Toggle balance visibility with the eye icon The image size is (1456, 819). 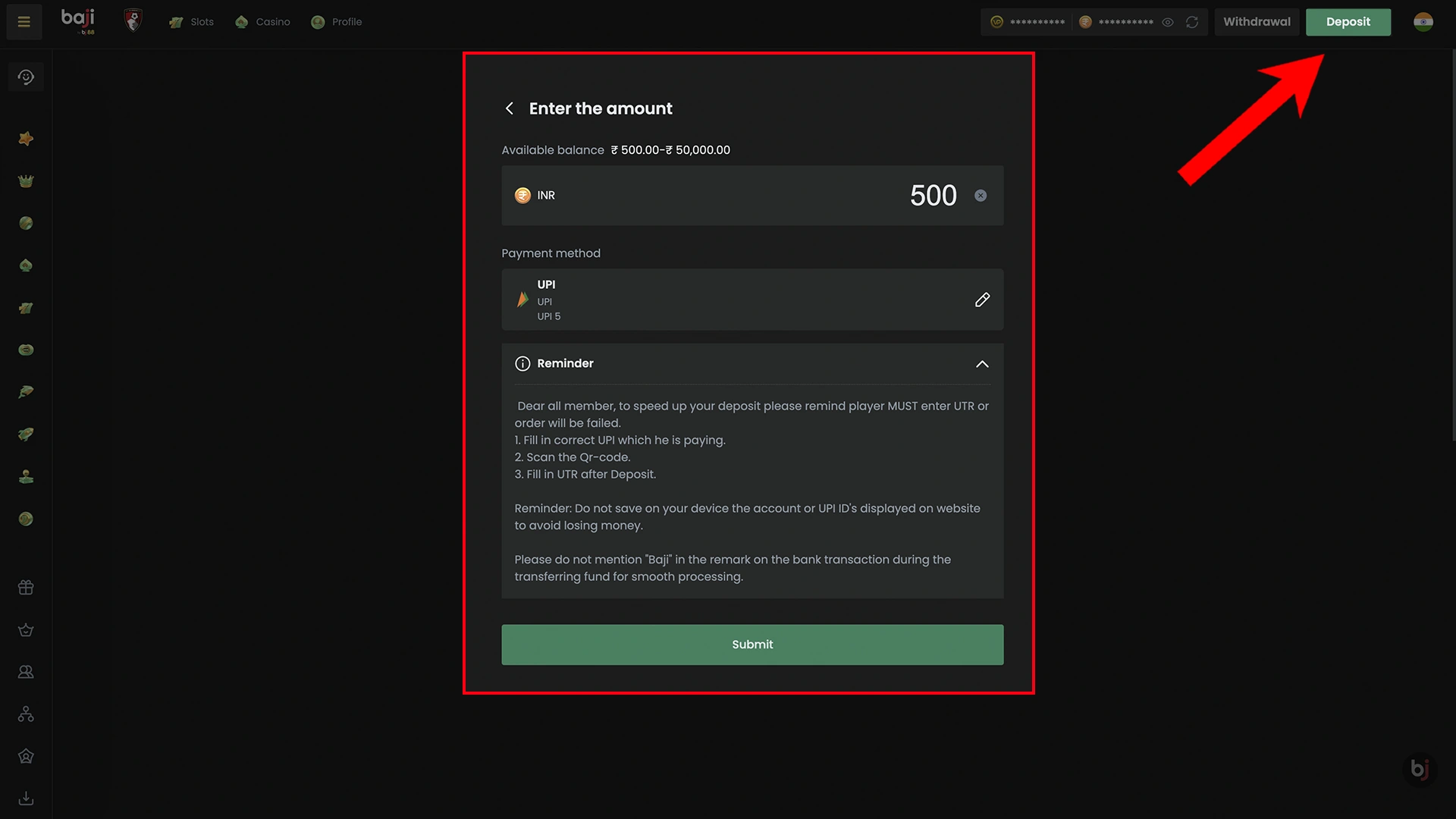click(1168, 22)
